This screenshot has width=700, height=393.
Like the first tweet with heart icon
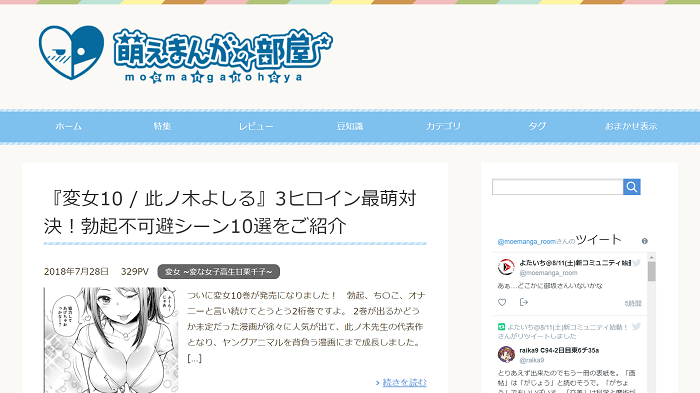[x=502, y=302]
